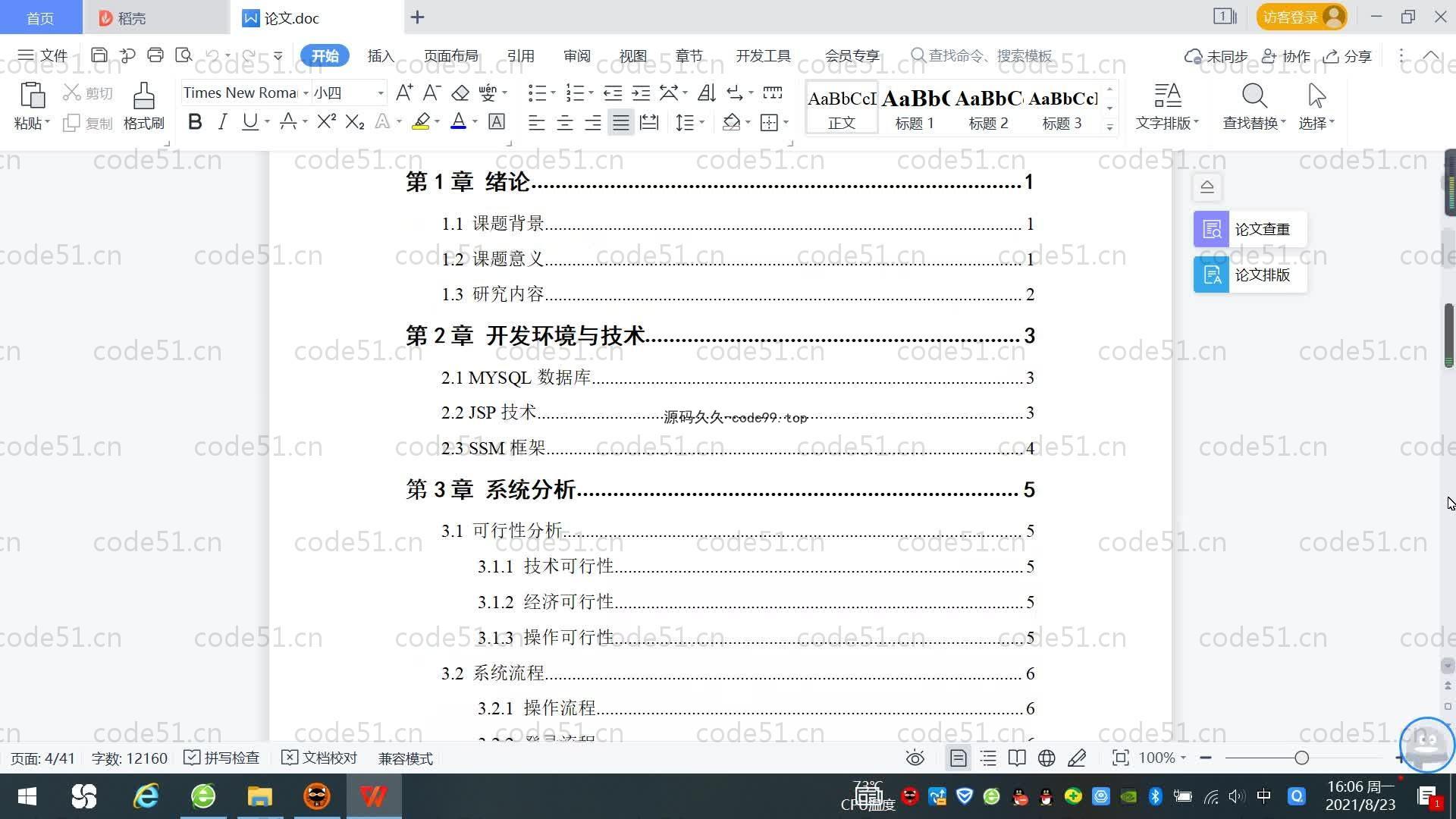Screen dimensions: 1456x819
Task: Expand line spacing dropdown
Action: pos(702,122)
